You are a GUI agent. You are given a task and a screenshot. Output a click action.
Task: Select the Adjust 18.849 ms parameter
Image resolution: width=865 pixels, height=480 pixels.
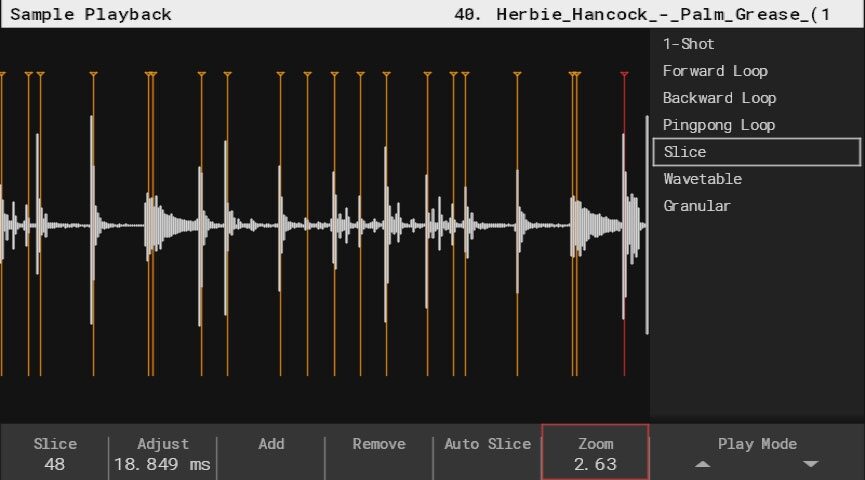(163, 454)
